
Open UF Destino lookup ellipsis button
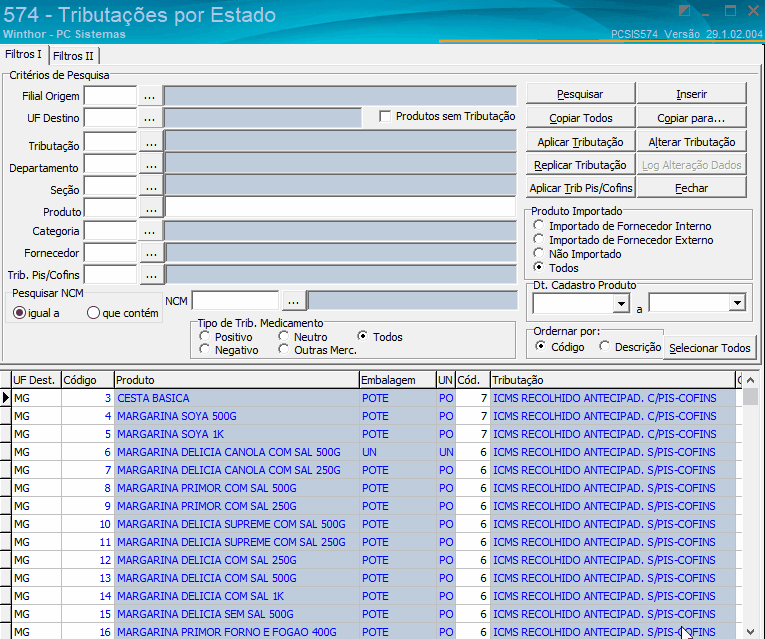(x=149, y=118)
